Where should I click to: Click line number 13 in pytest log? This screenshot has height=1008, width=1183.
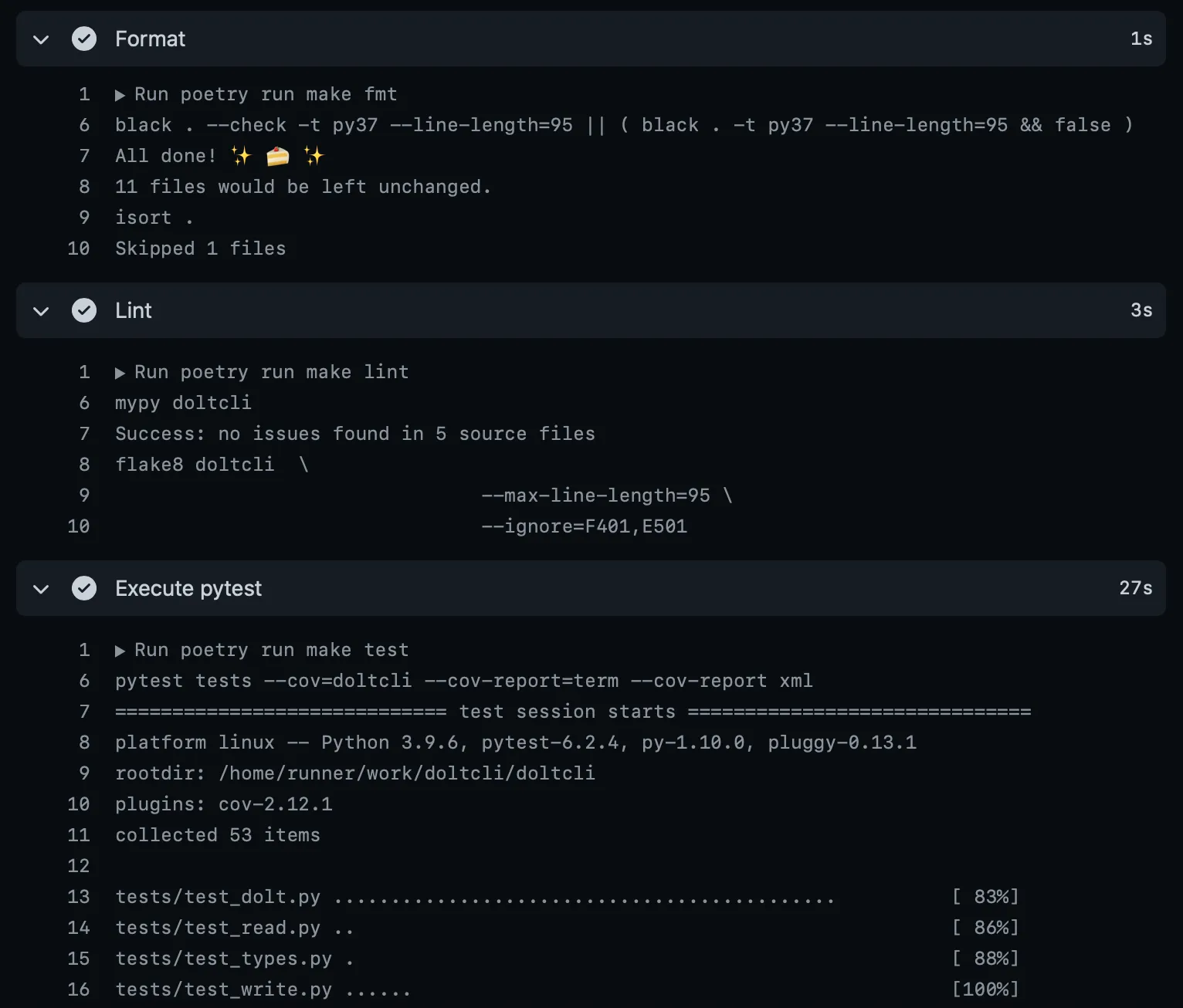tap(79, 897)
